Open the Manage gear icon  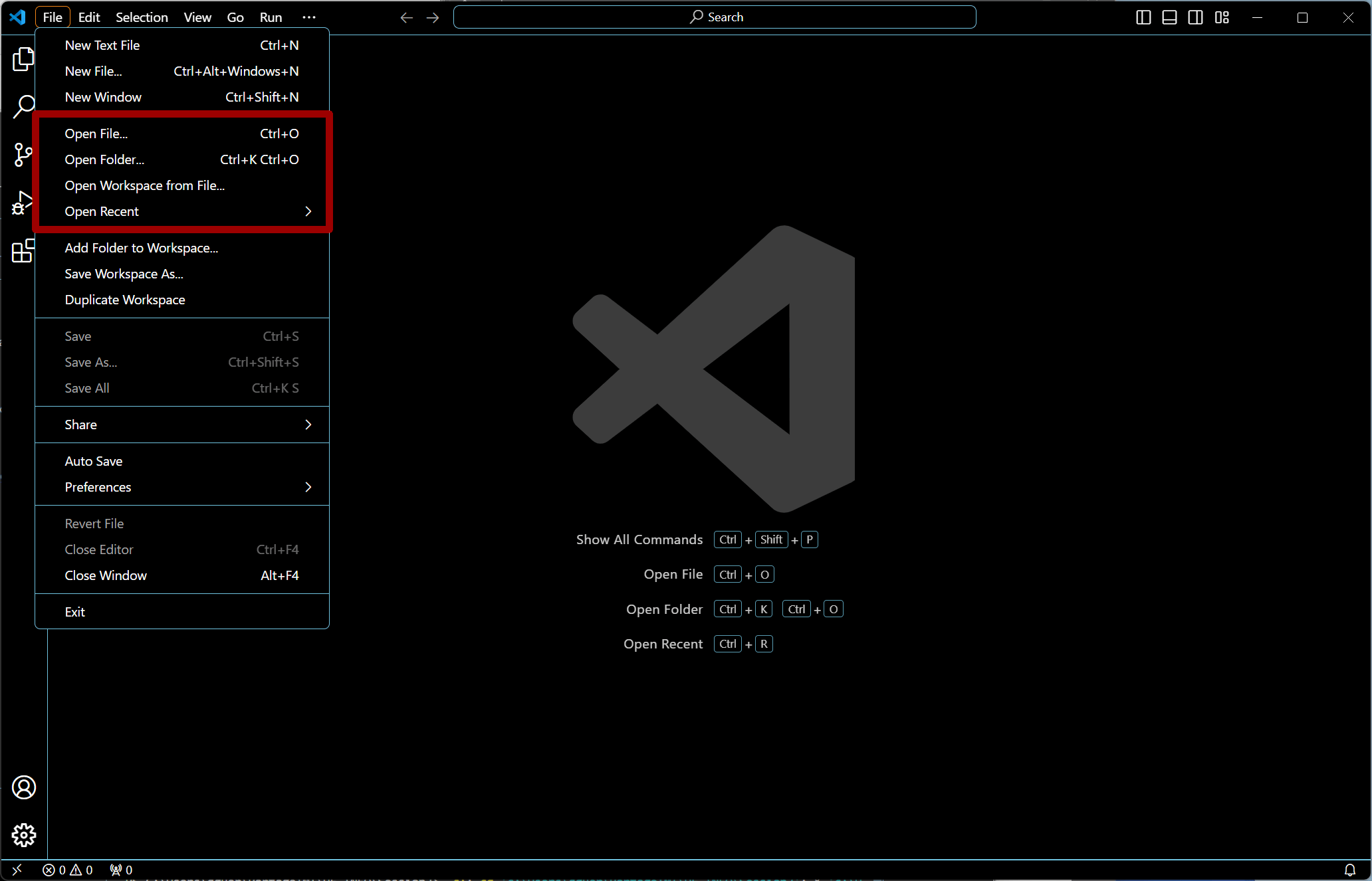(24, 835)
